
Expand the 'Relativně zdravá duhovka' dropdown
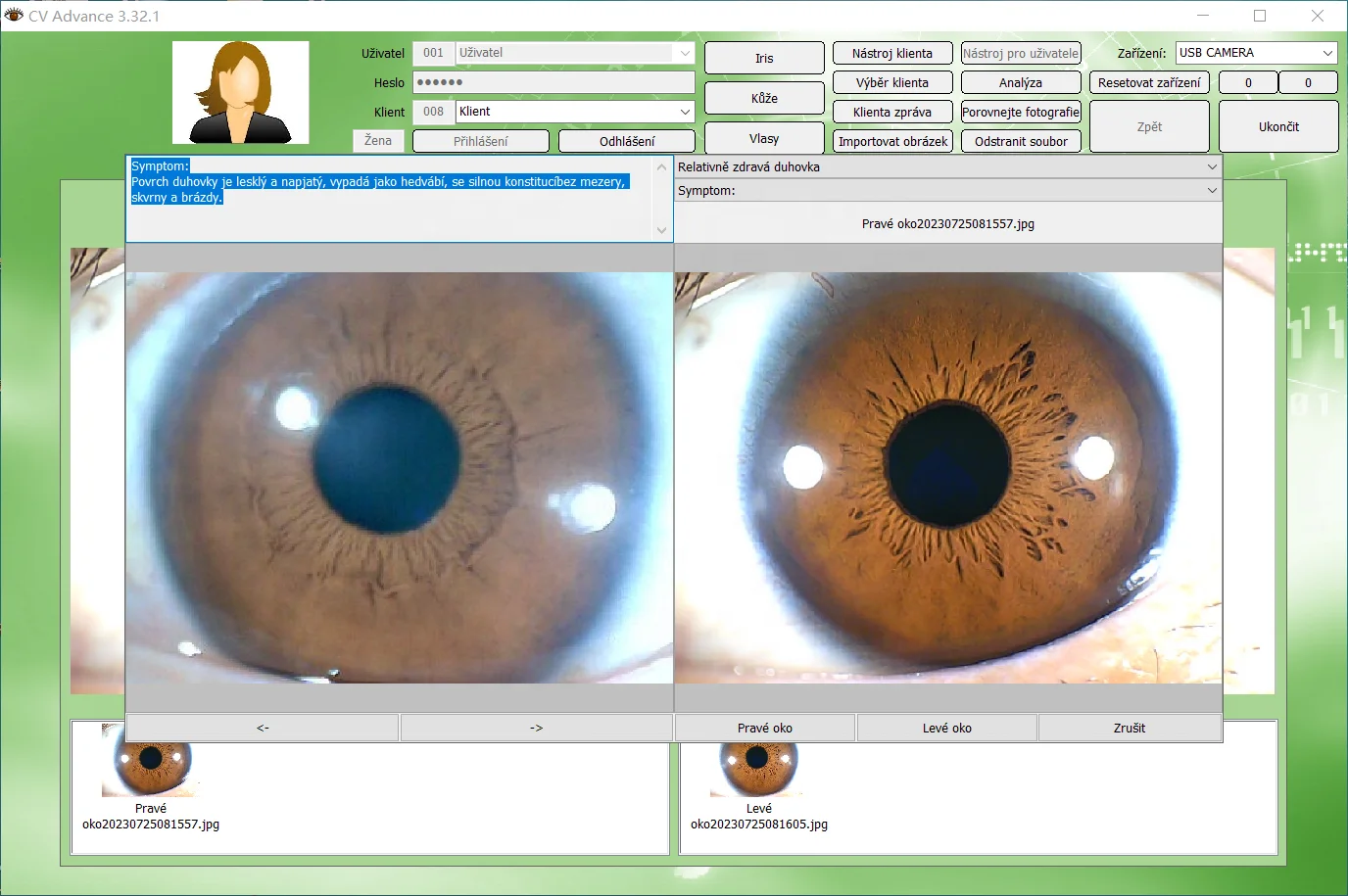point(1213,166)
